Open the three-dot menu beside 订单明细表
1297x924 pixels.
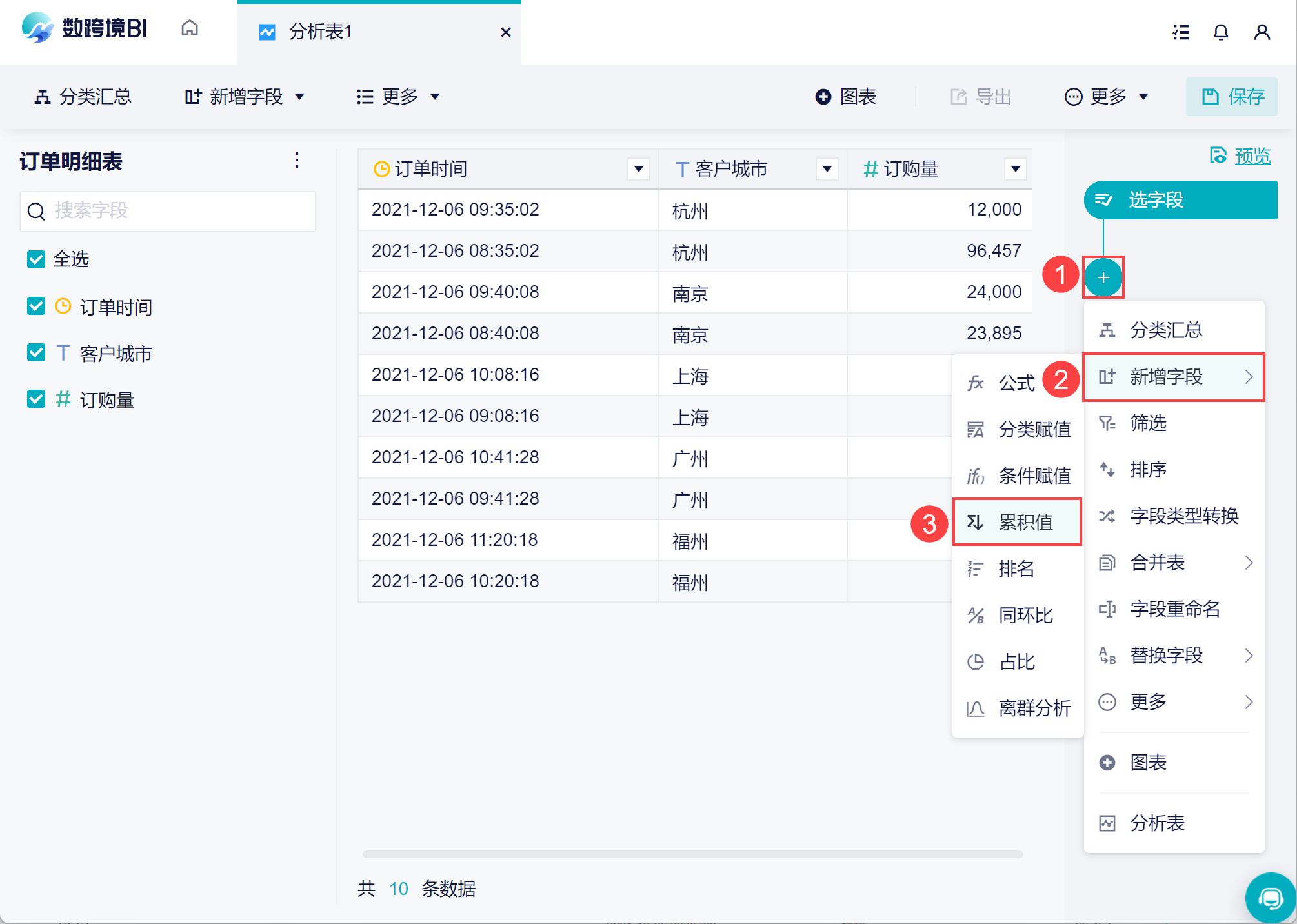pos(297,161)
